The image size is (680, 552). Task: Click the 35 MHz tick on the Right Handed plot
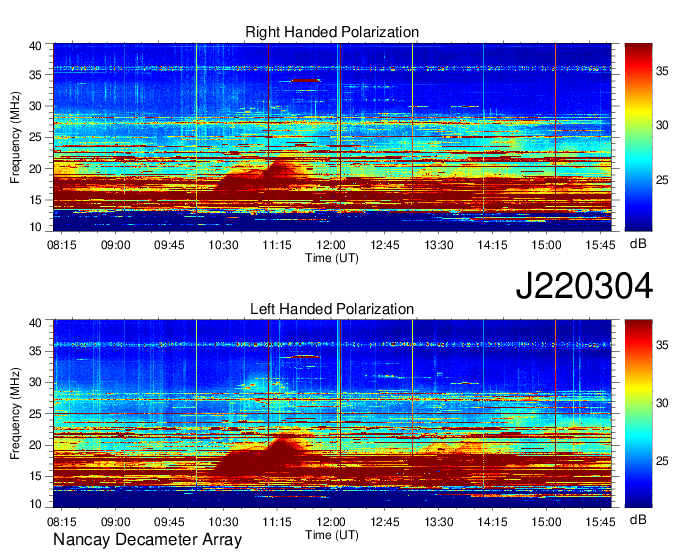(36, 75)
